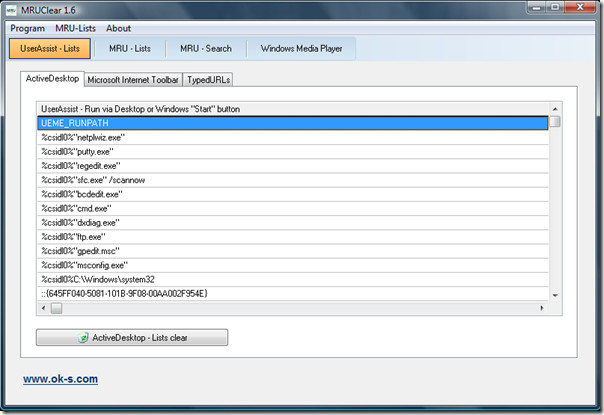The image size is (604, 415).
Task: Open the Windows Media Player tab
Action: (302, 49)
